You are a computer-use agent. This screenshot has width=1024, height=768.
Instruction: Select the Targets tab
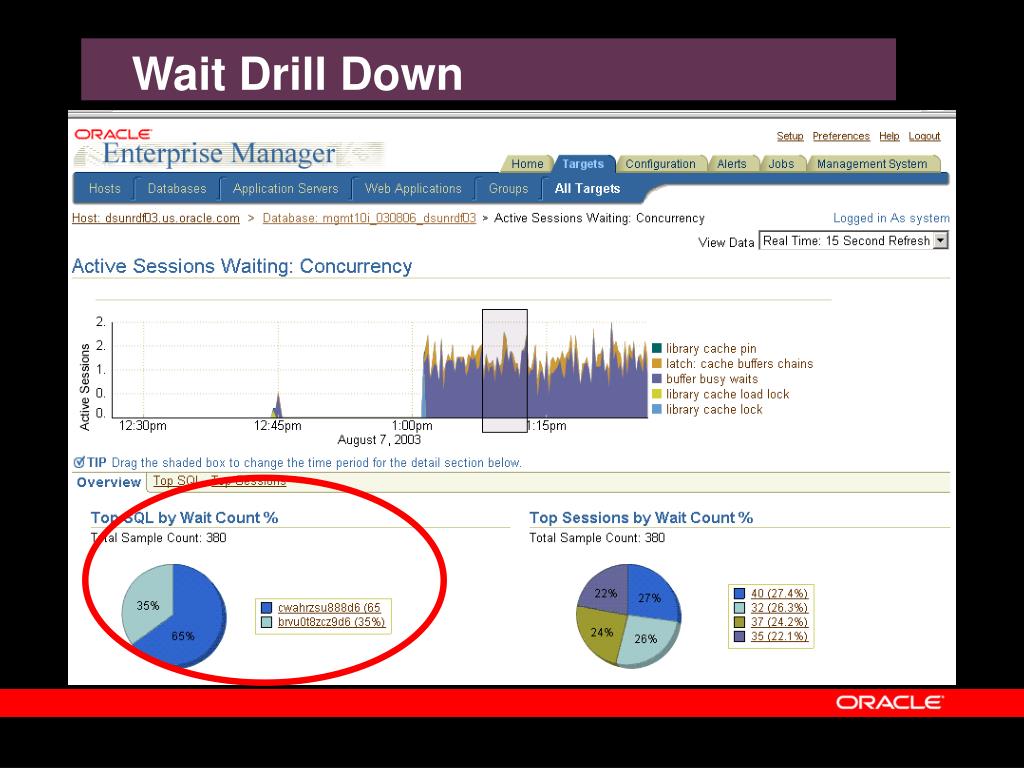coord(583,164)
